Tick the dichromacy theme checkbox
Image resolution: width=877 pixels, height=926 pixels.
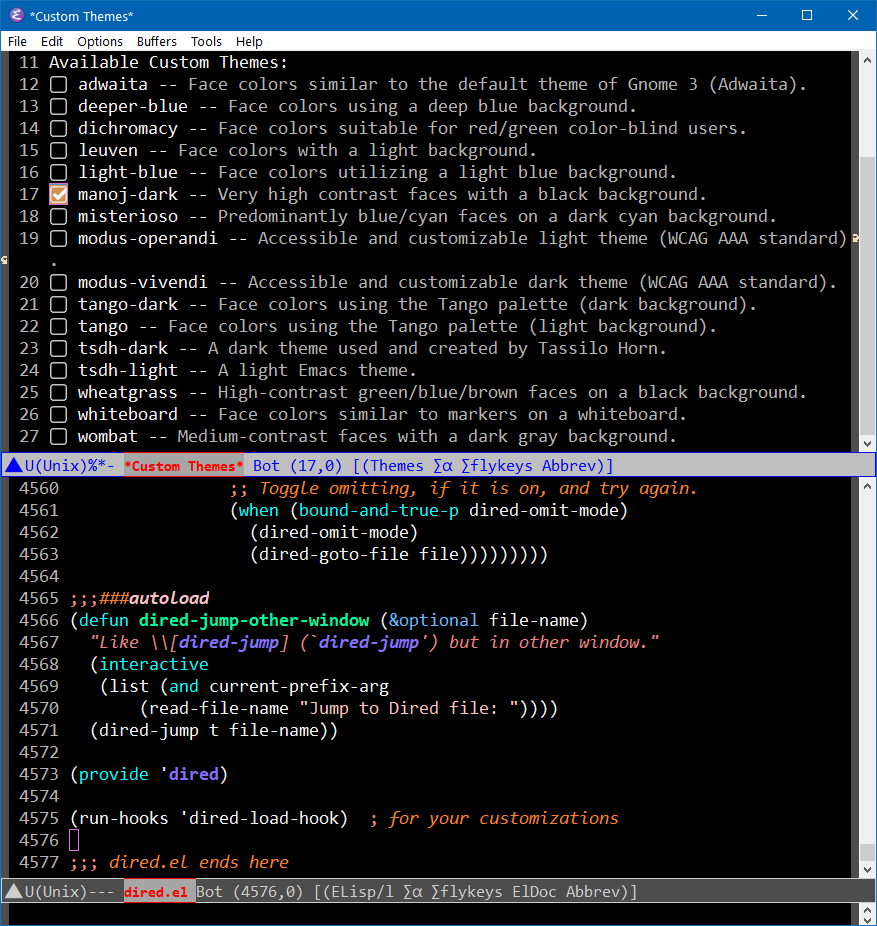click(58, 128)
